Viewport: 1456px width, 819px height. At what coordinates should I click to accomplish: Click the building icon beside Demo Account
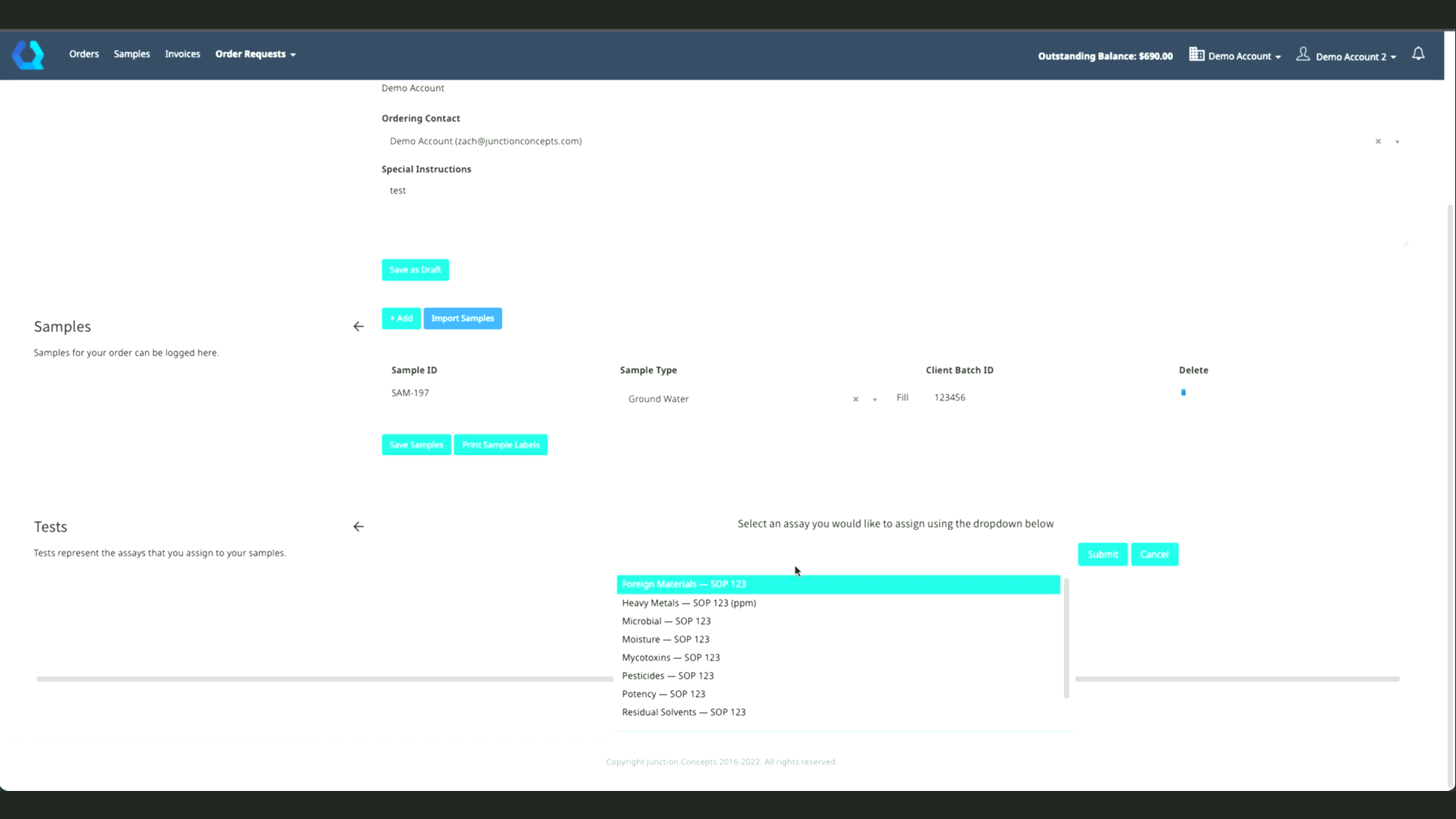[x=1196, y=54]
